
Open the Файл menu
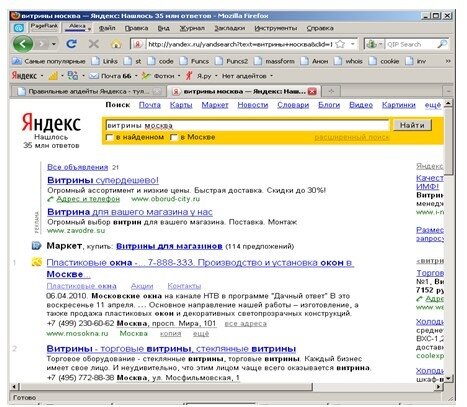[x=107, y=28]
